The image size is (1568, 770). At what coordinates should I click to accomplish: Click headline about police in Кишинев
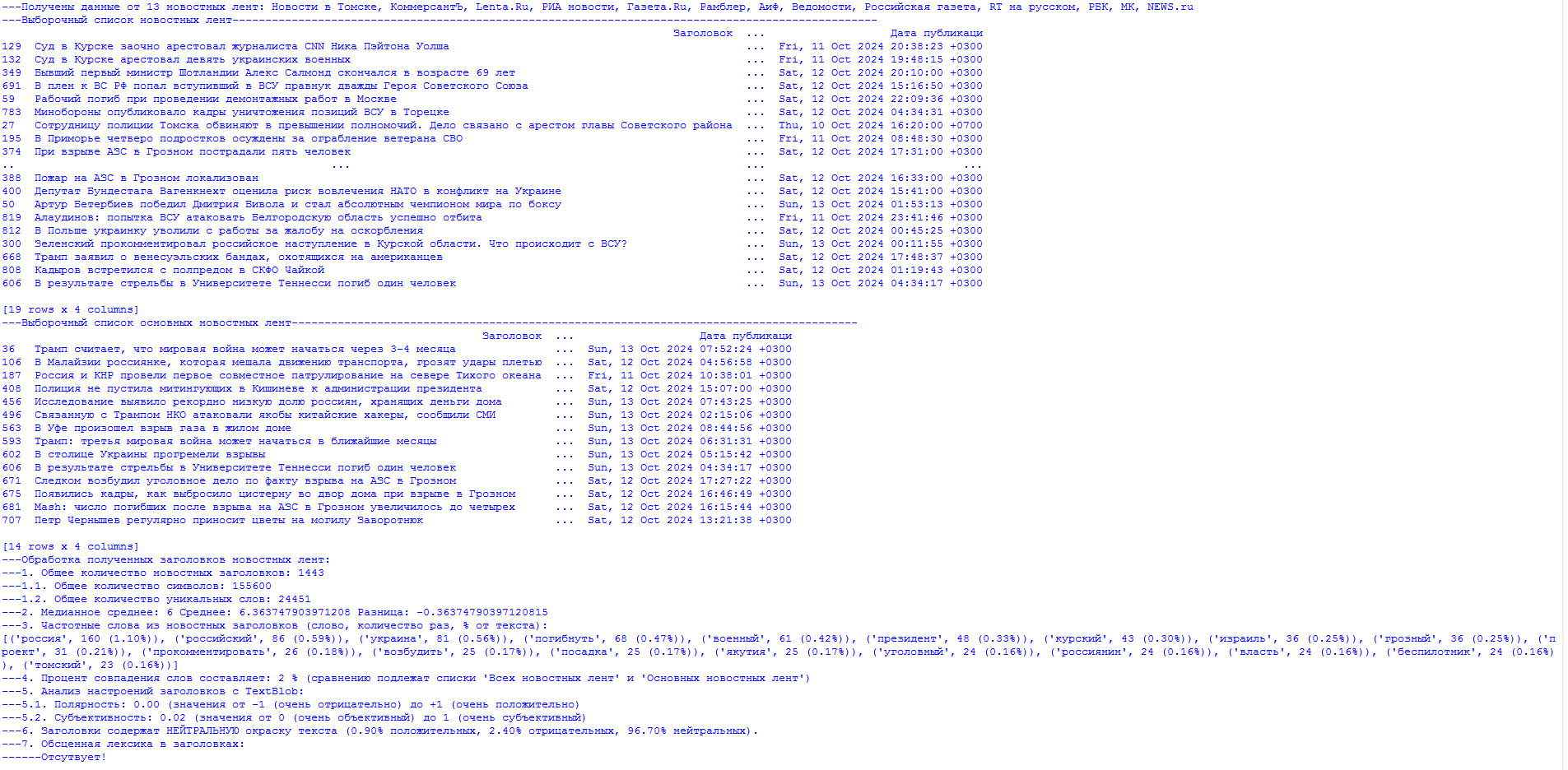point(258,388)
